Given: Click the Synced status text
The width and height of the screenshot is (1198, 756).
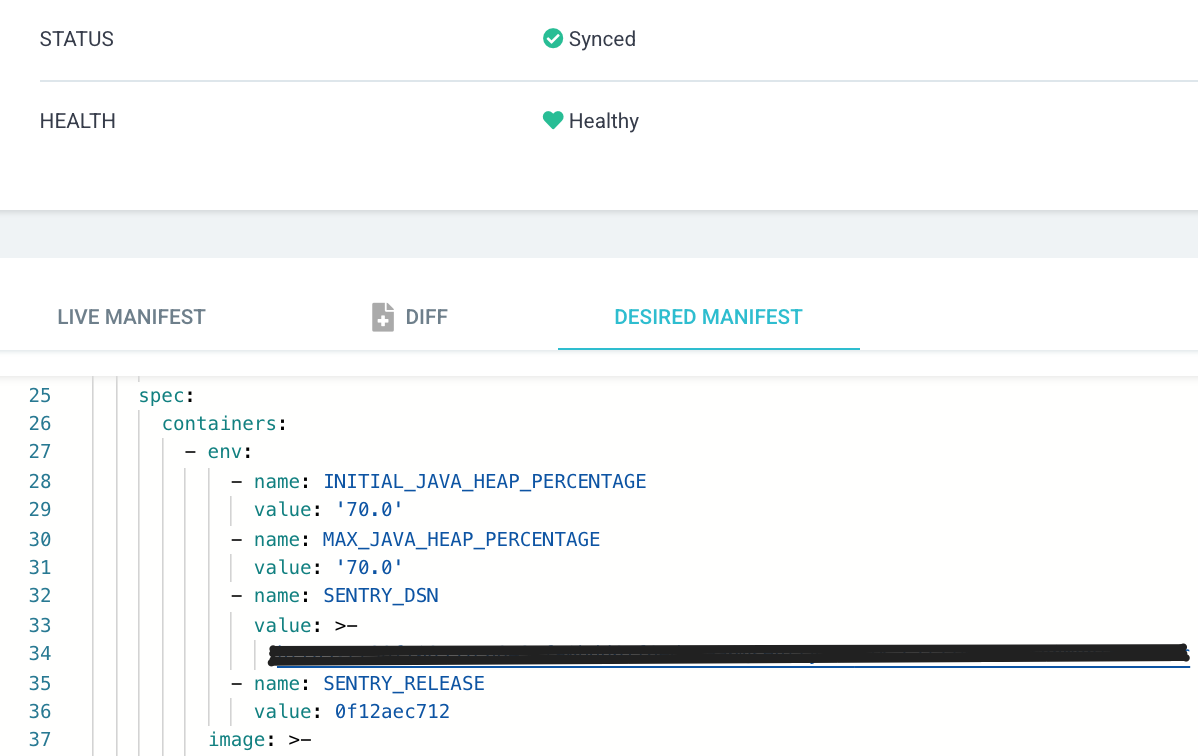Looking at the screenshot, I should pos(602,39).
